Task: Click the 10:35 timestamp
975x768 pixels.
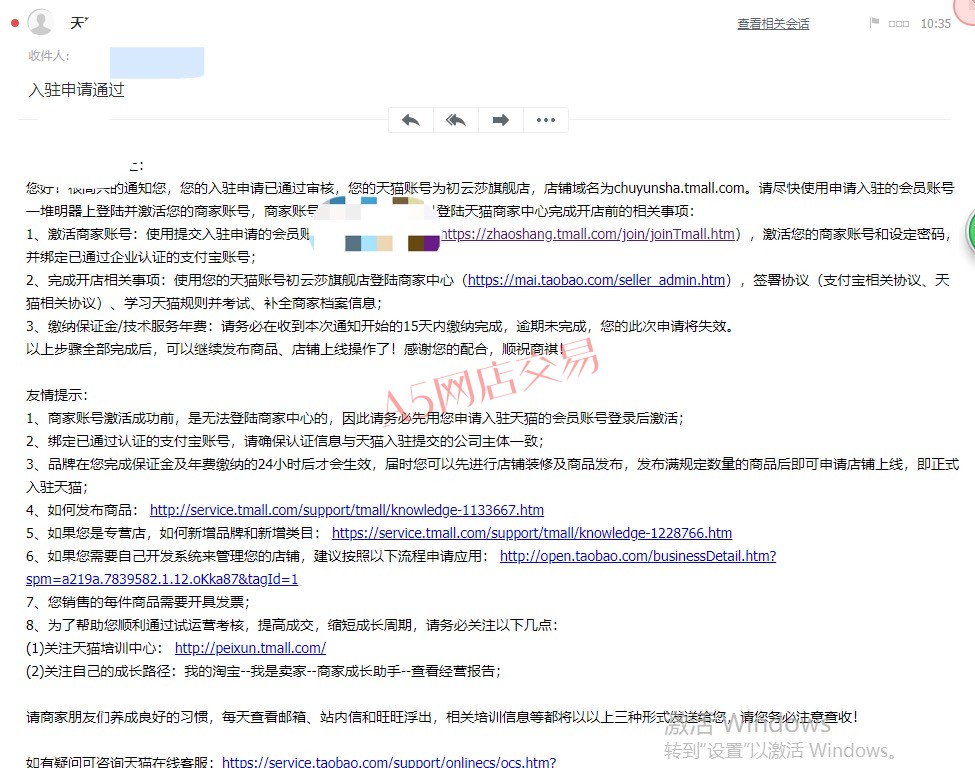Action: [x=935, y=24]
